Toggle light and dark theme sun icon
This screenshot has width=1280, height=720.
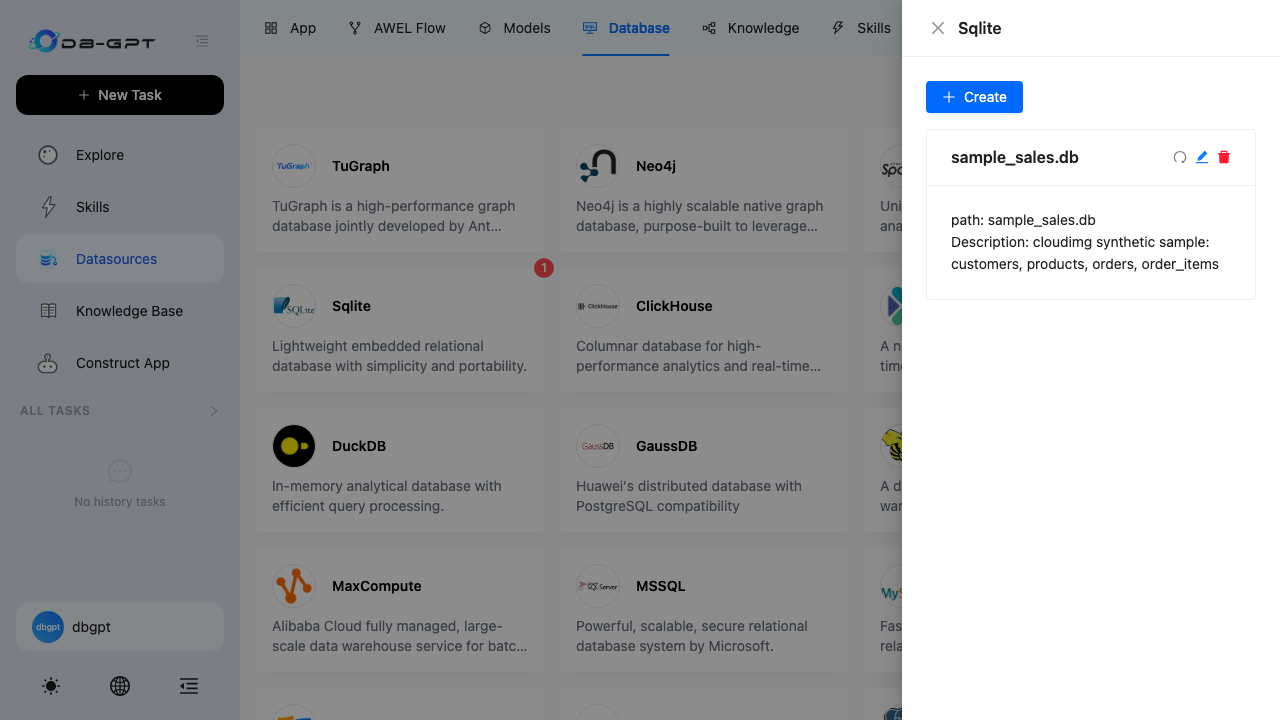pos(51,686)
